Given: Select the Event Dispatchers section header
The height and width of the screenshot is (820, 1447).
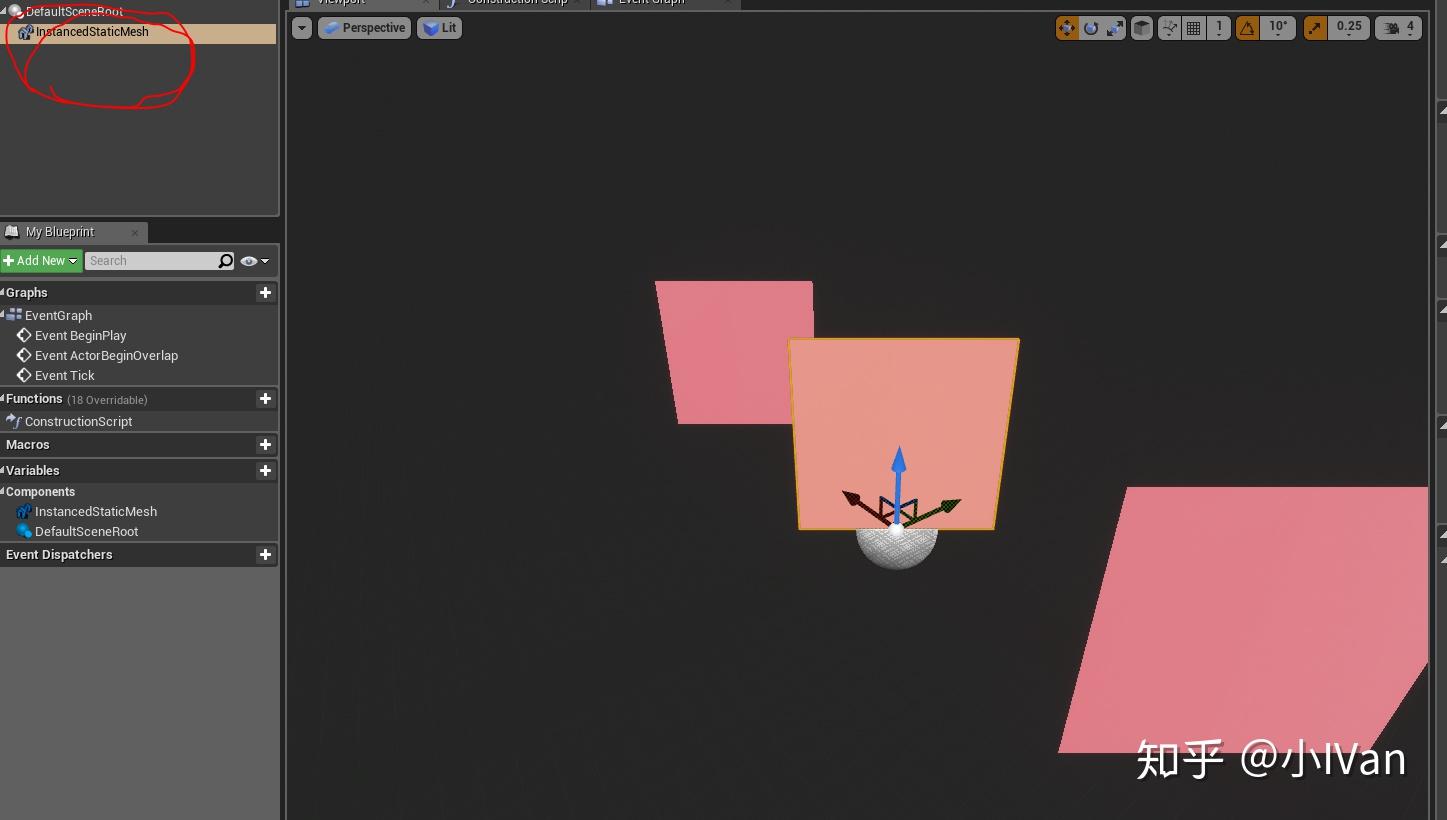Looking at the screenshot, I should point(59,555).
